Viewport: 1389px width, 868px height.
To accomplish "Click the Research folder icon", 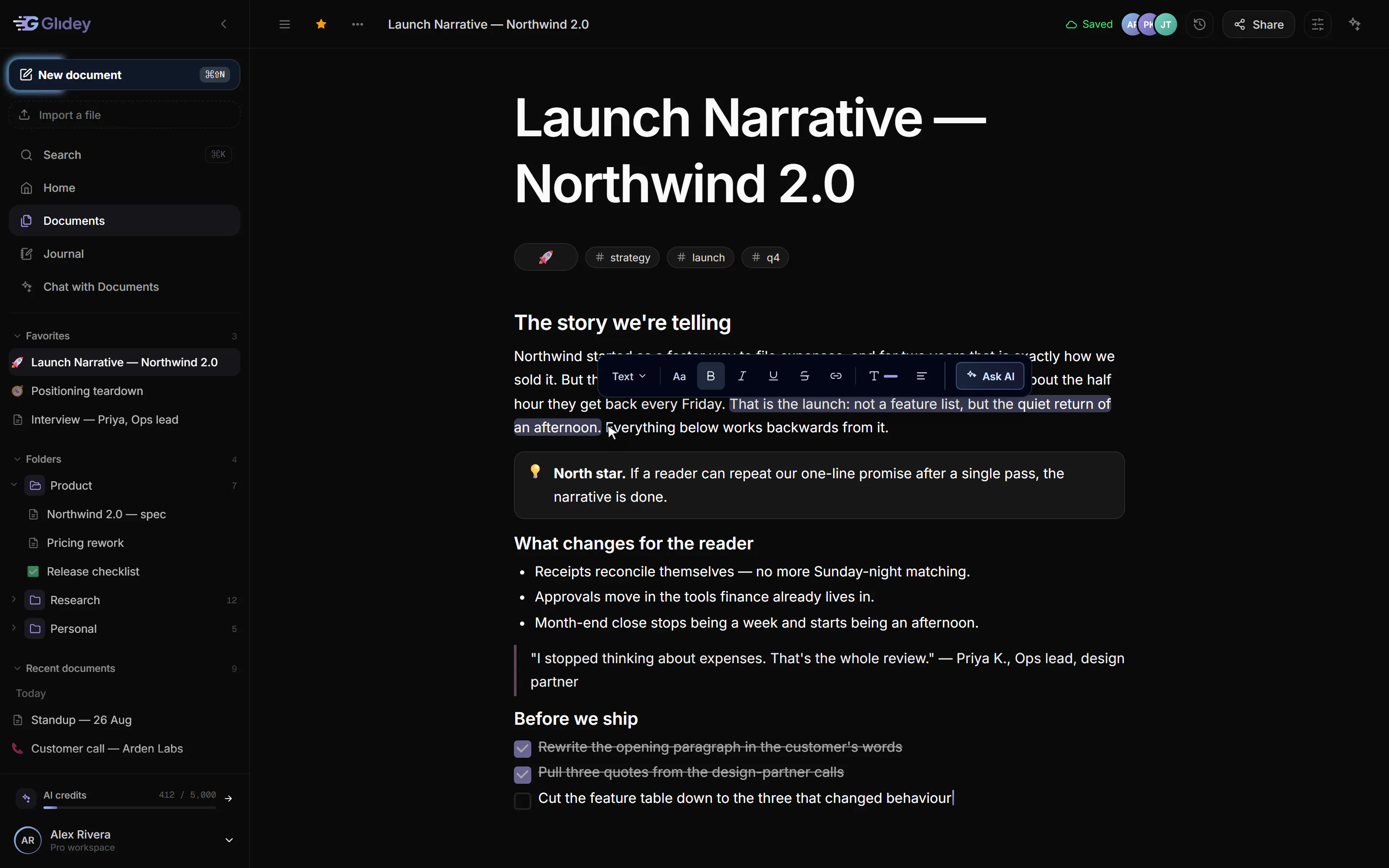I will [35, 600].
